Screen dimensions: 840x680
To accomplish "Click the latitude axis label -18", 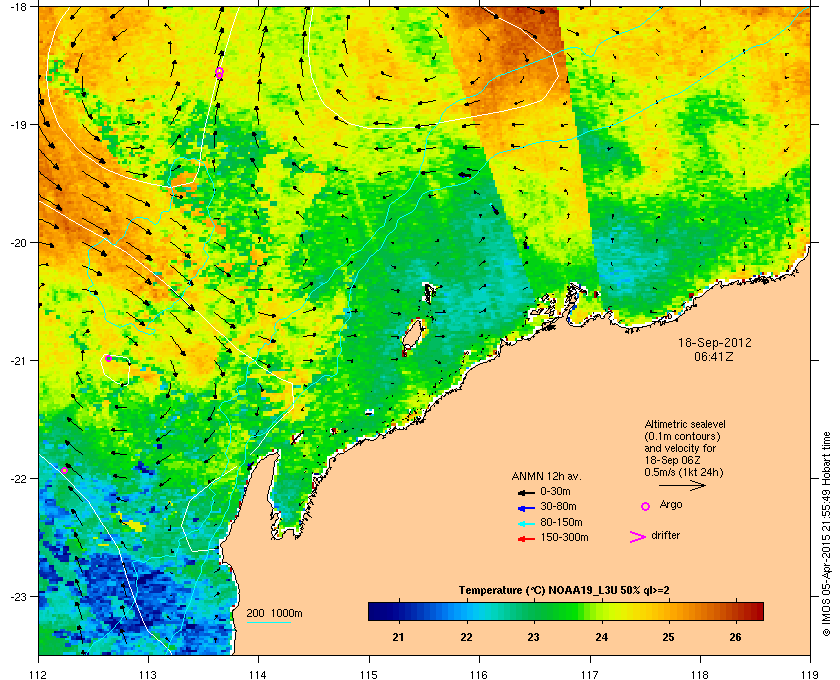I will point(18,7).
